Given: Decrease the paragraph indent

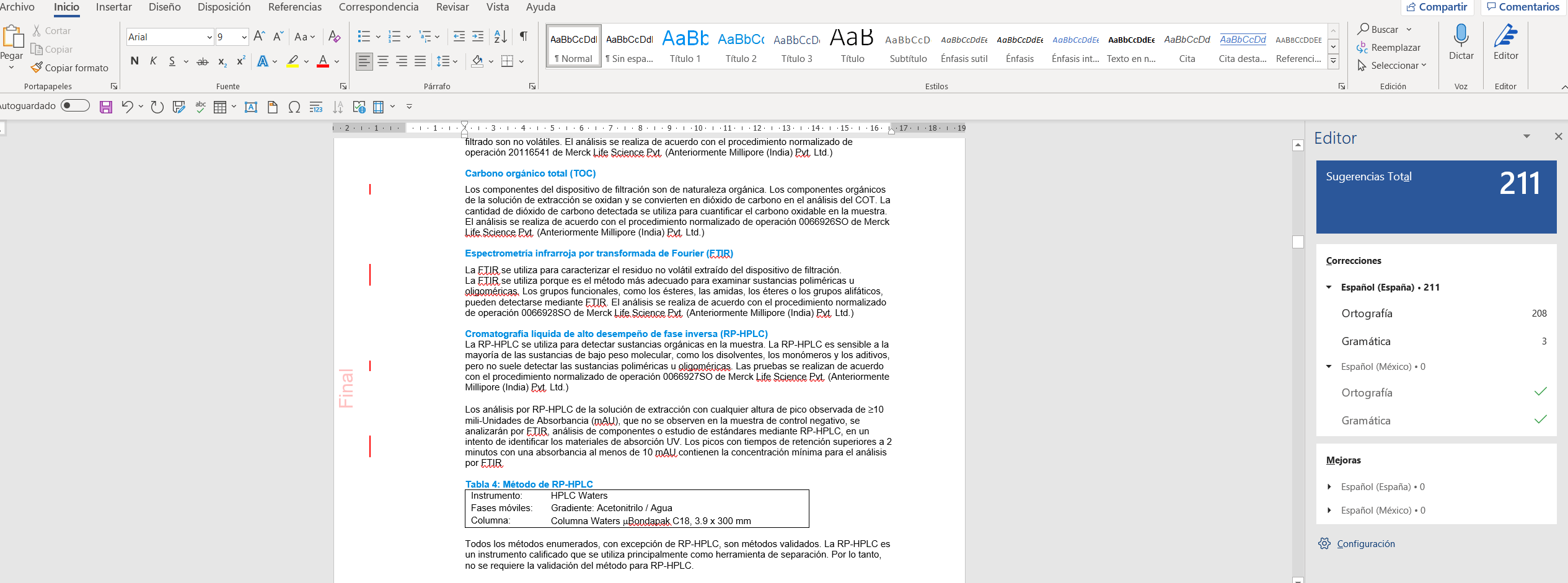Looking at the screenshot, I should click(459, 37).
